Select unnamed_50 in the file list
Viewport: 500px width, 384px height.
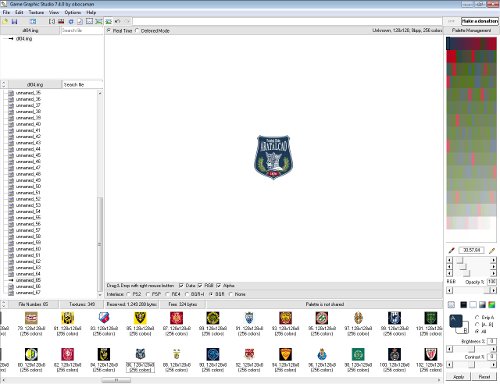(28, 186)
